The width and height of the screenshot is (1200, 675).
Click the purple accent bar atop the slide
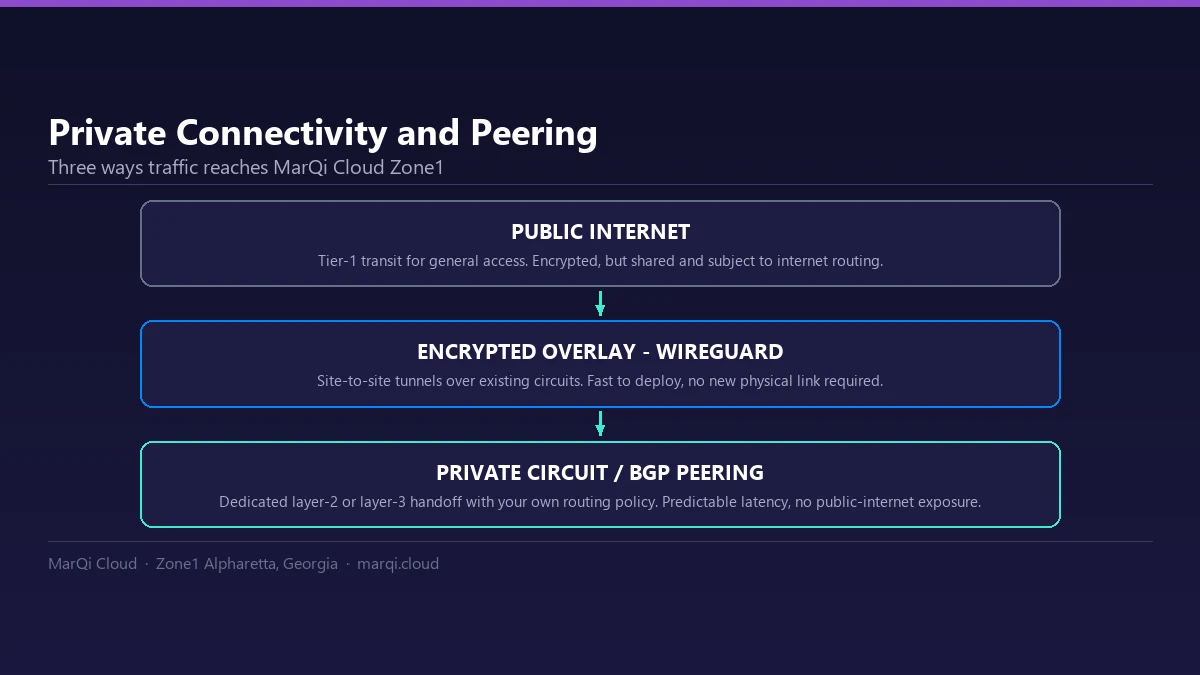pyautogui.click(x=600, y=3)
